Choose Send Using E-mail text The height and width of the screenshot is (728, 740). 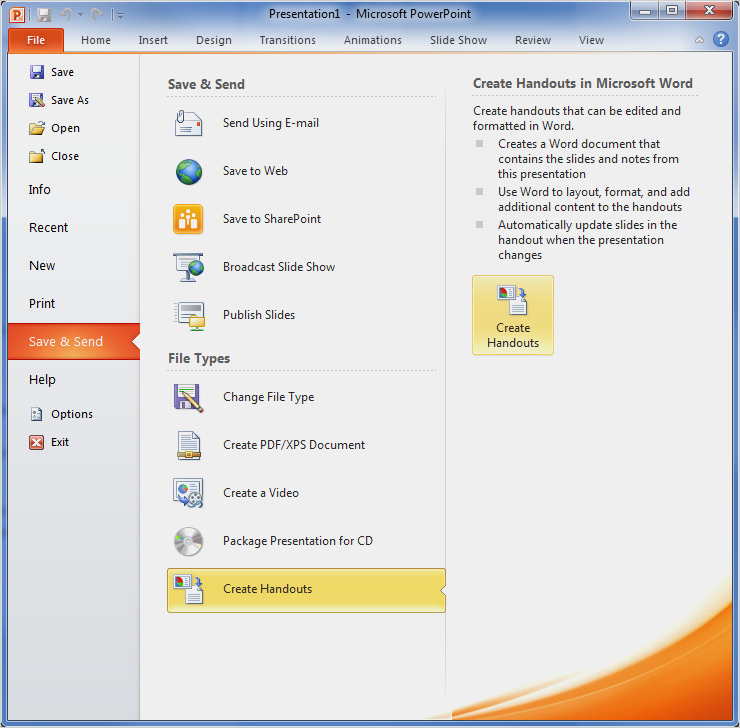click(271, 123)
